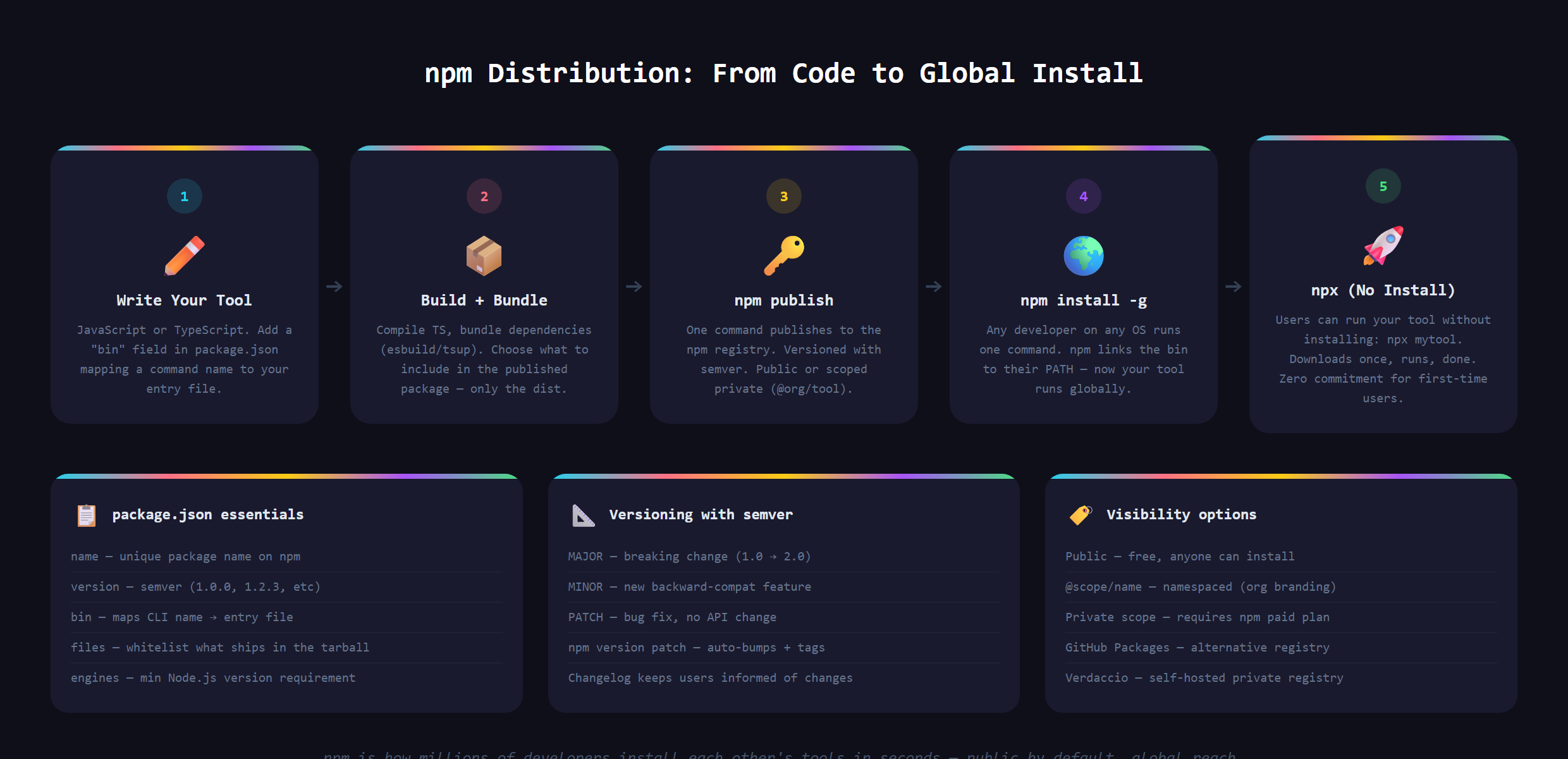Screen dimensions: 1568x759
Task: Click the step 1 number badge
Action: (185, 196)
